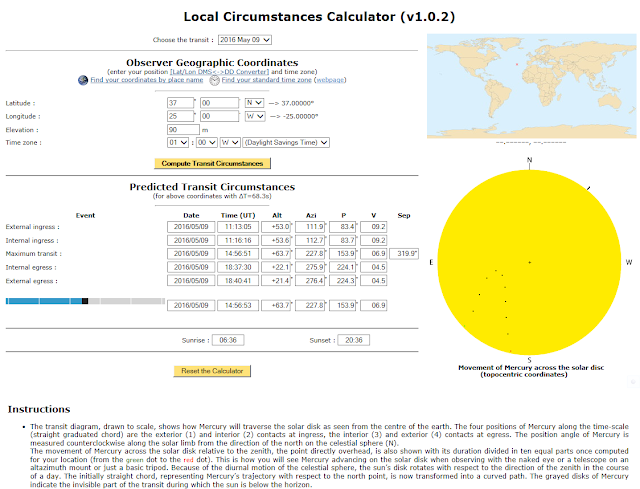Click the Instructions heading

(x=39, y=409)
